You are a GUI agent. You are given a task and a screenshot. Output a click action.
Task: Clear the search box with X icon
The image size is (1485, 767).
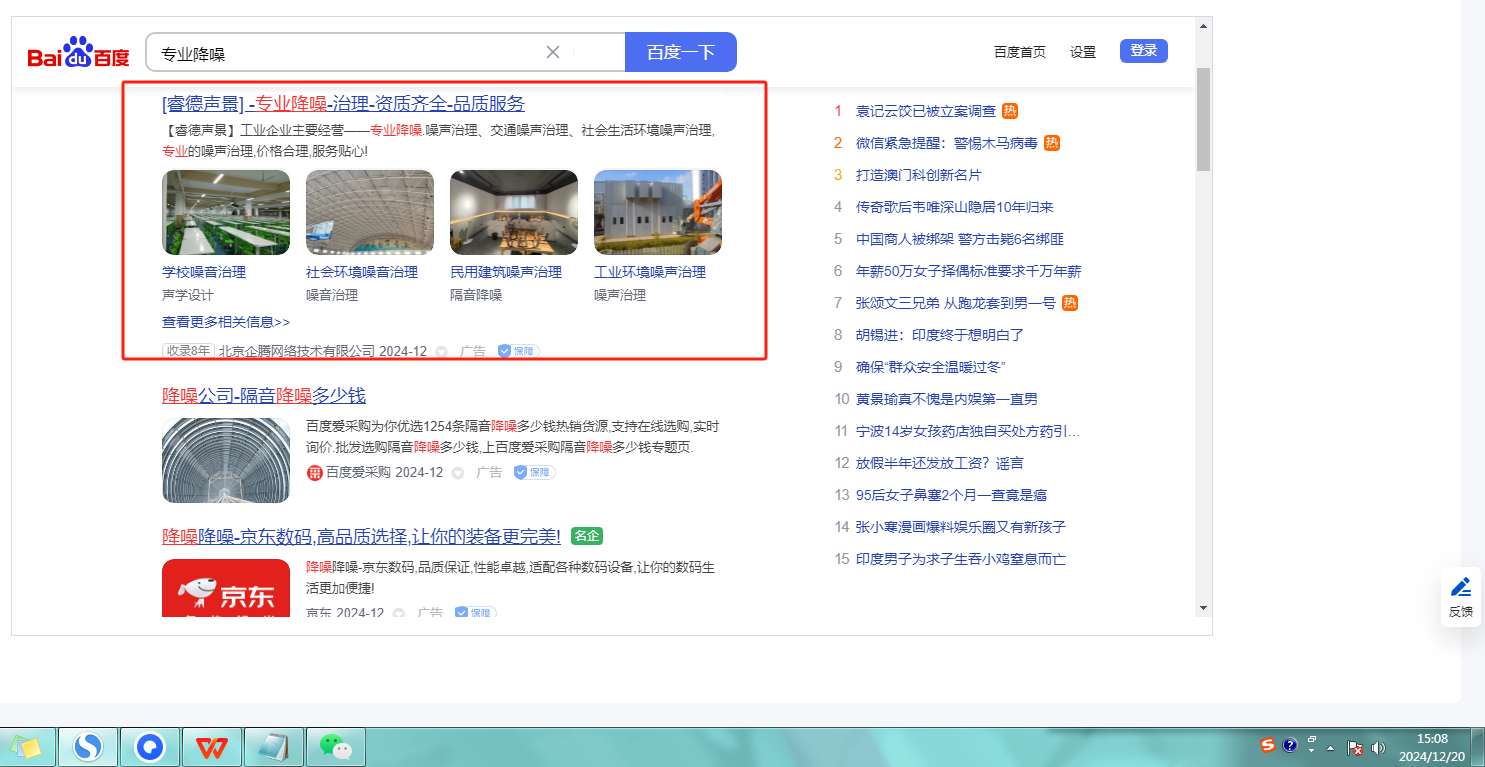pyautogui.click(x=552, y=52)
